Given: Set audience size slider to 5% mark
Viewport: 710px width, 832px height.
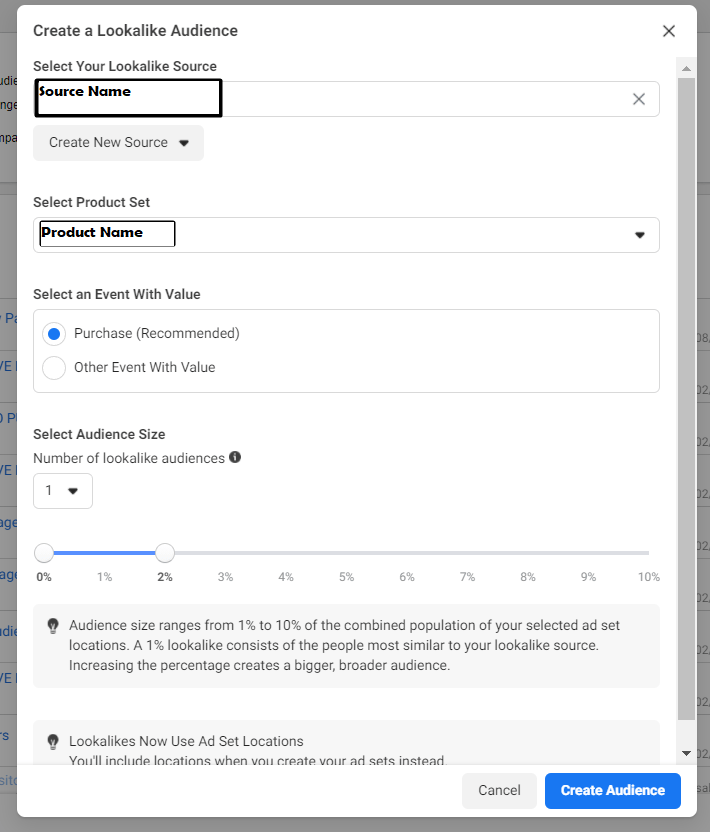Looking at the screenshot, I should coord(346,553).
